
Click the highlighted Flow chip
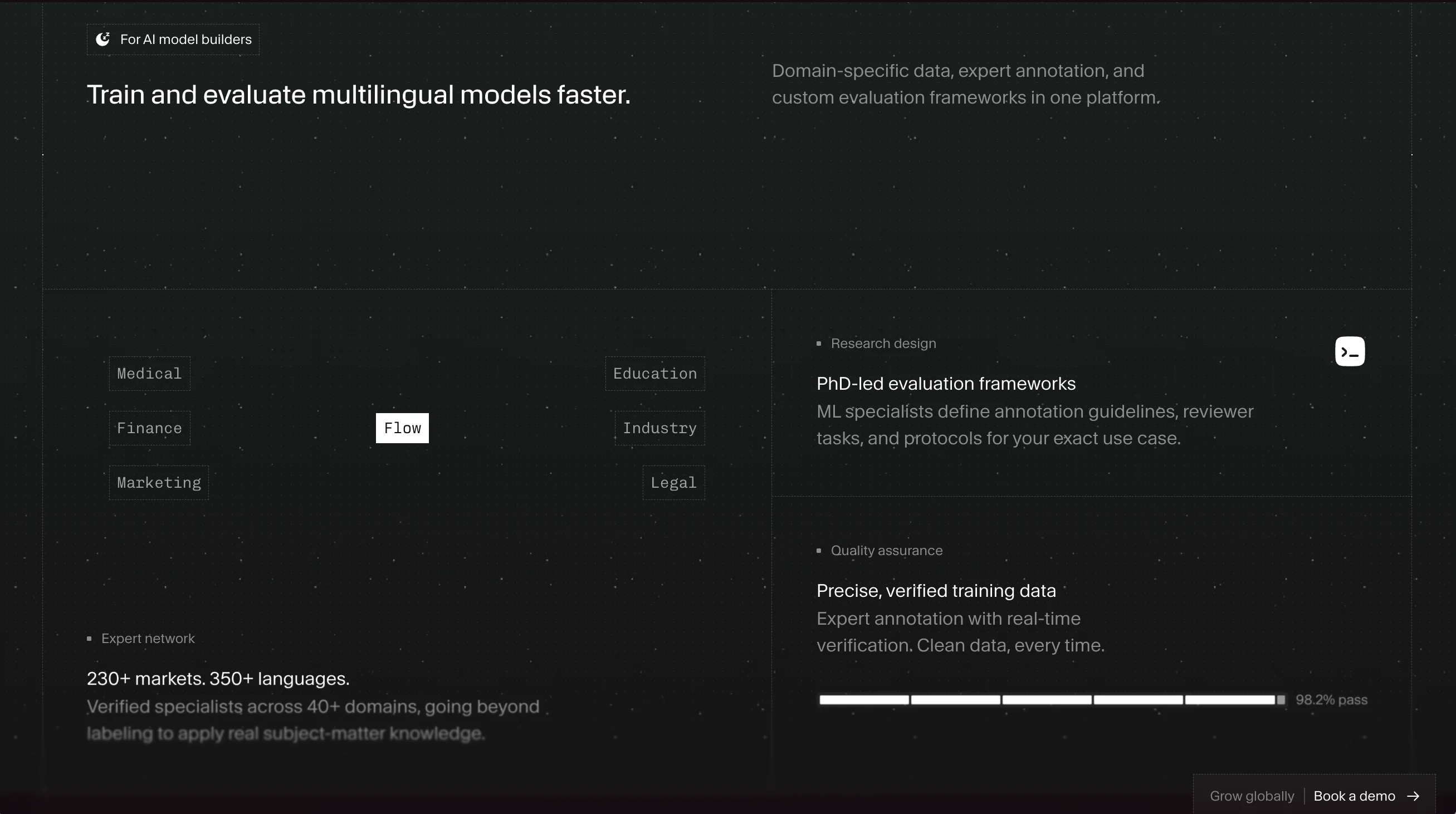pos(403,428)
